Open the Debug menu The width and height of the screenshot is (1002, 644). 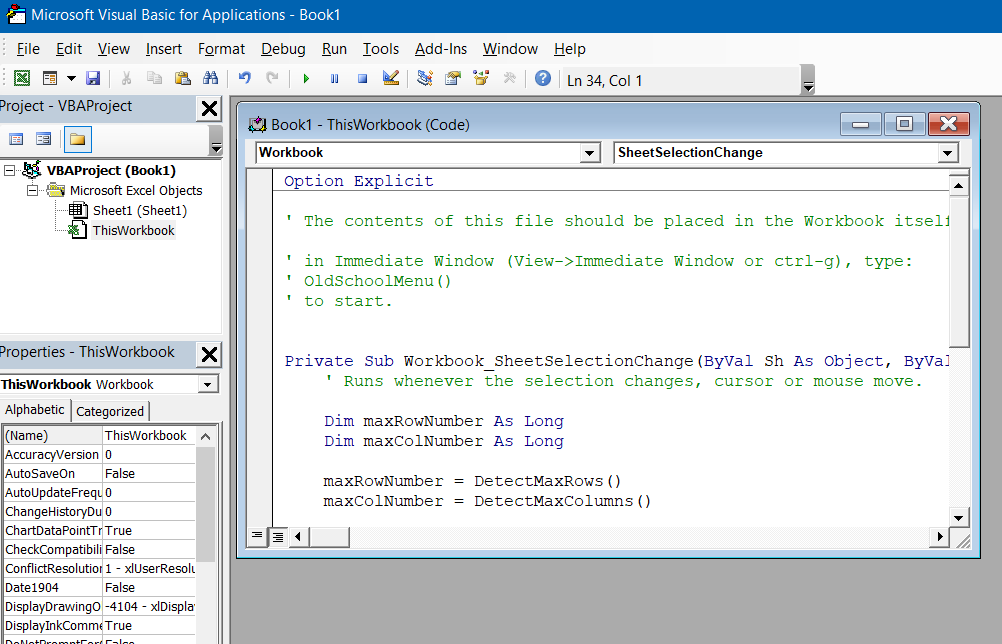(282, 48)
